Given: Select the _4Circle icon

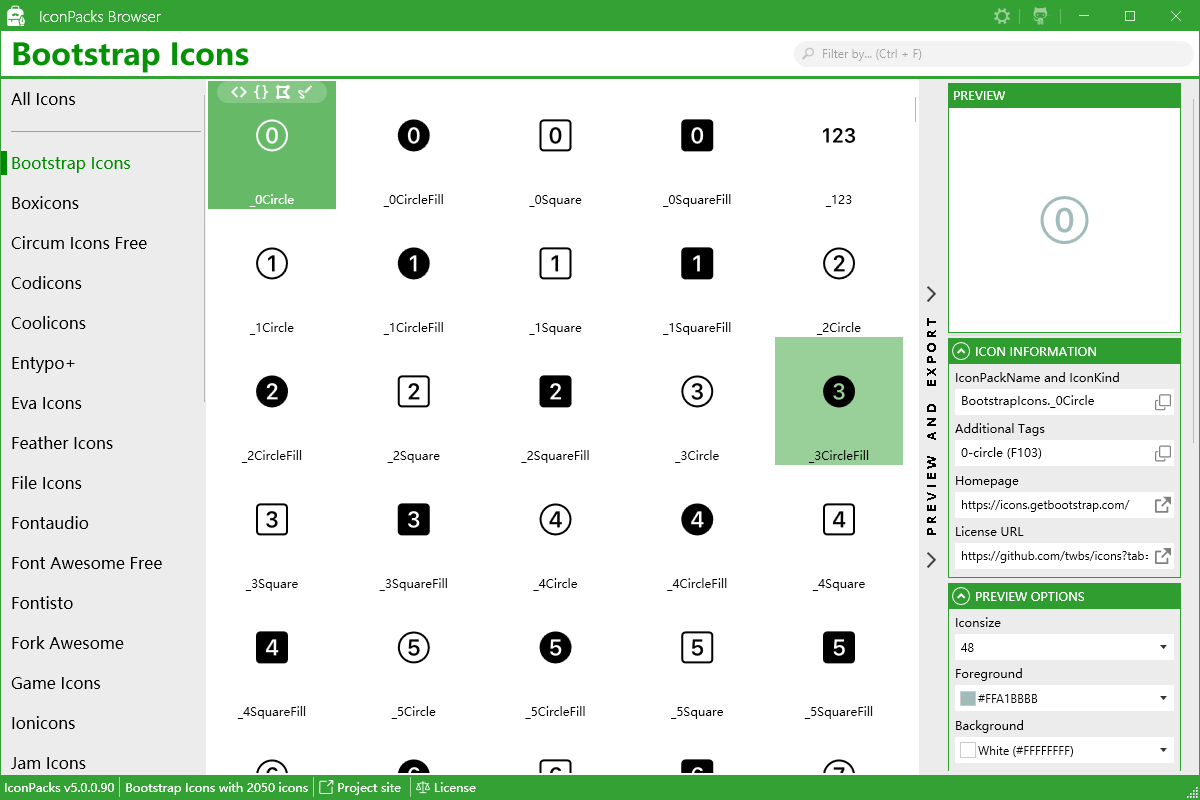Looking at the screenshot, I should tap(555, 529).
